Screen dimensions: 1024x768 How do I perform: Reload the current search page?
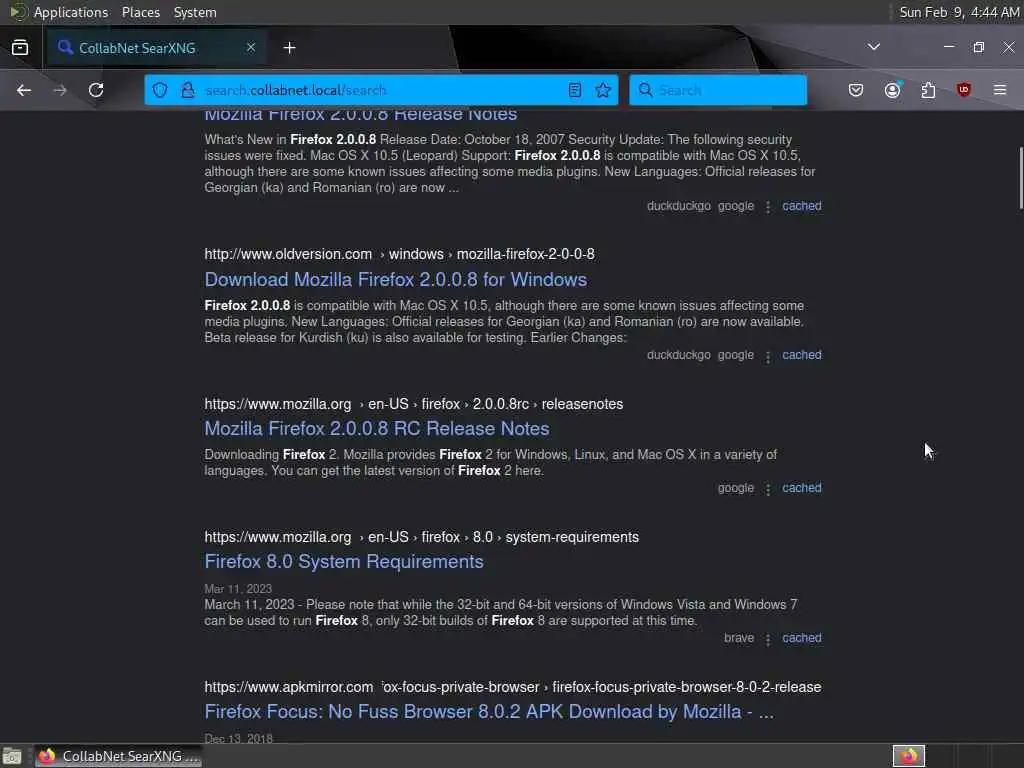96,90
